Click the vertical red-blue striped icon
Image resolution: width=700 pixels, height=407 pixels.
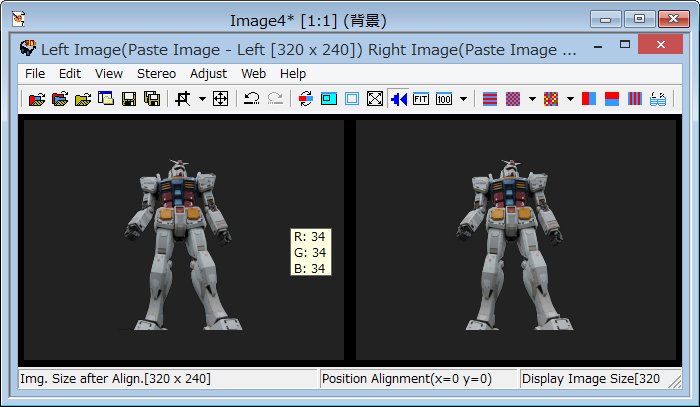pos(635,99)
